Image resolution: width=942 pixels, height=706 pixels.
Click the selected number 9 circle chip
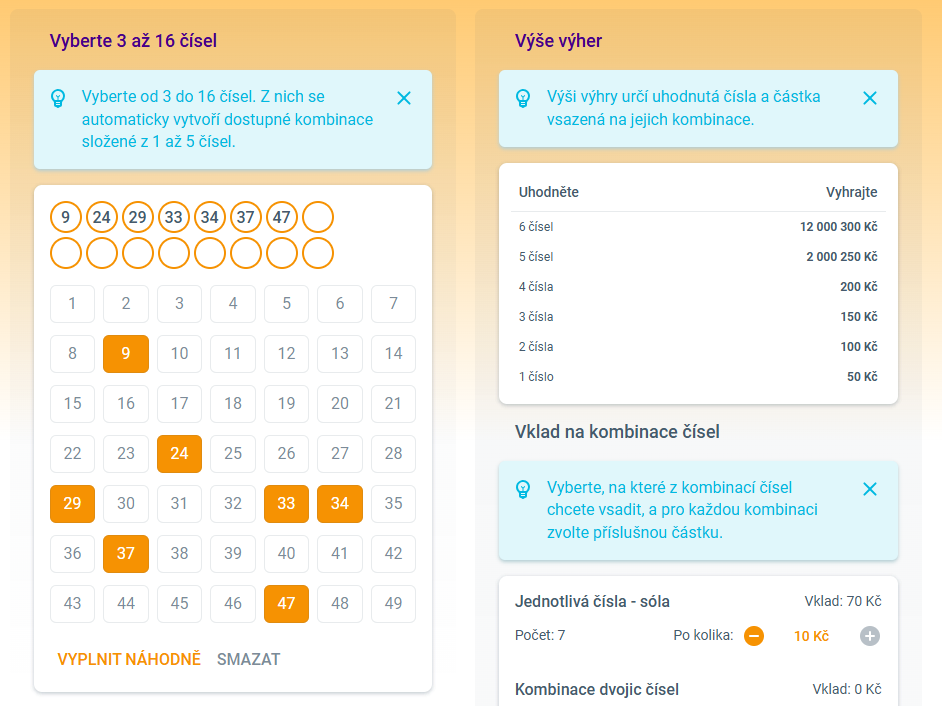pyautogui.click(x=66, y=217)
